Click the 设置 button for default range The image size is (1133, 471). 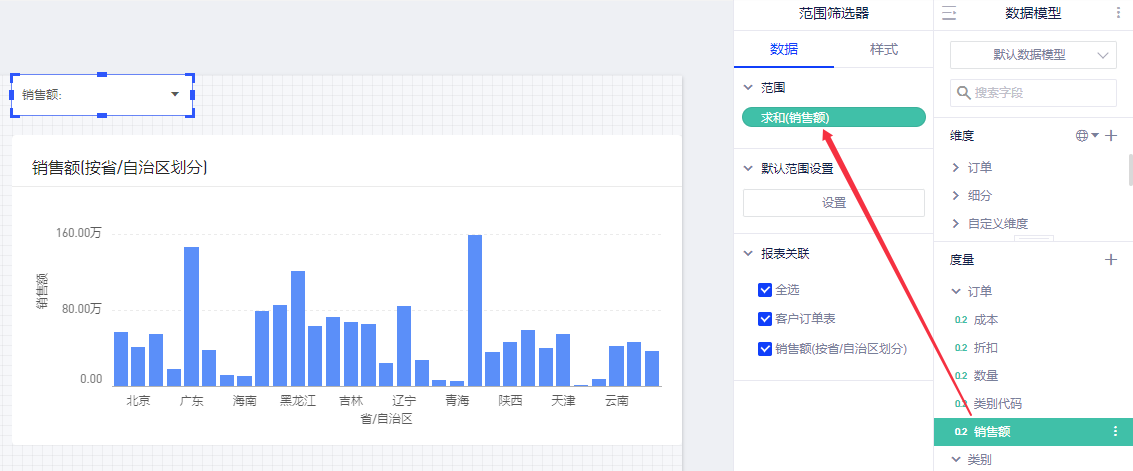833,203
